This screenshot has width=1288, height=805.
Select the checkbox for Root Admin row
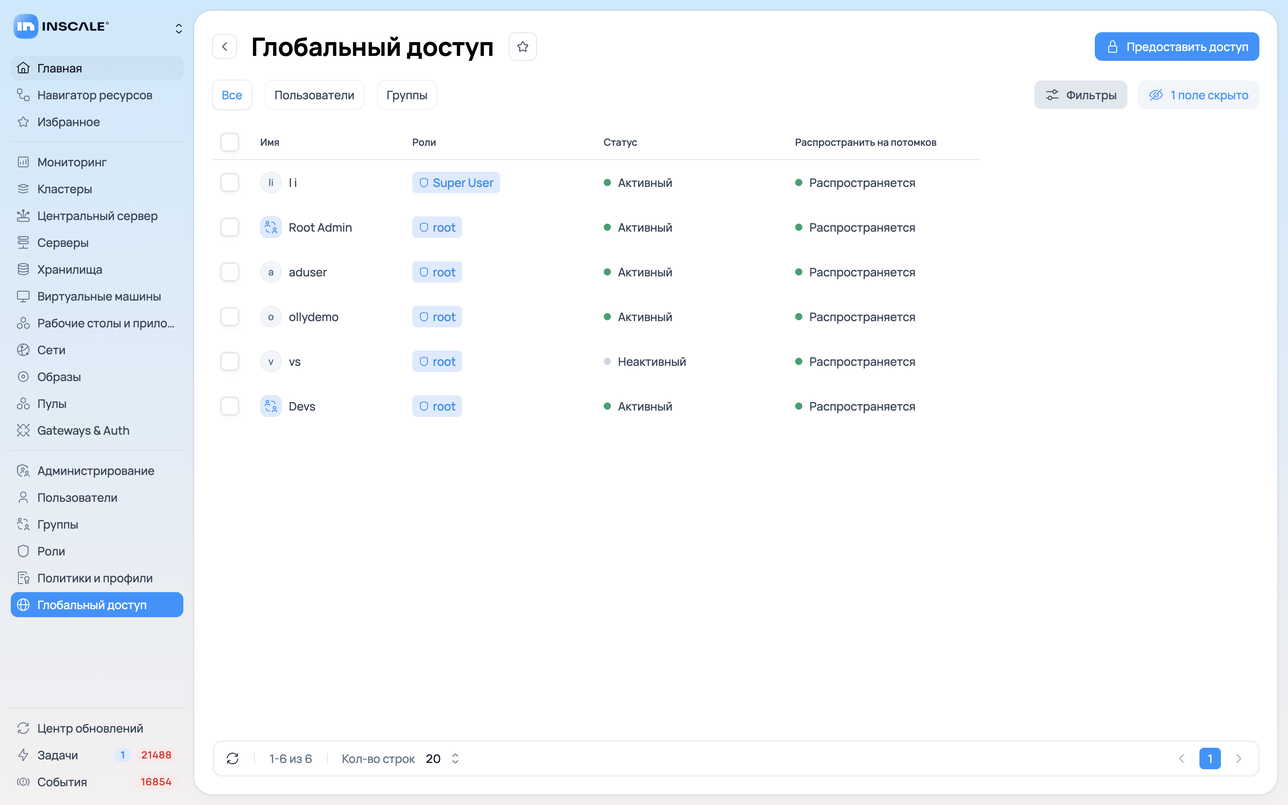[x=230, y=227]
